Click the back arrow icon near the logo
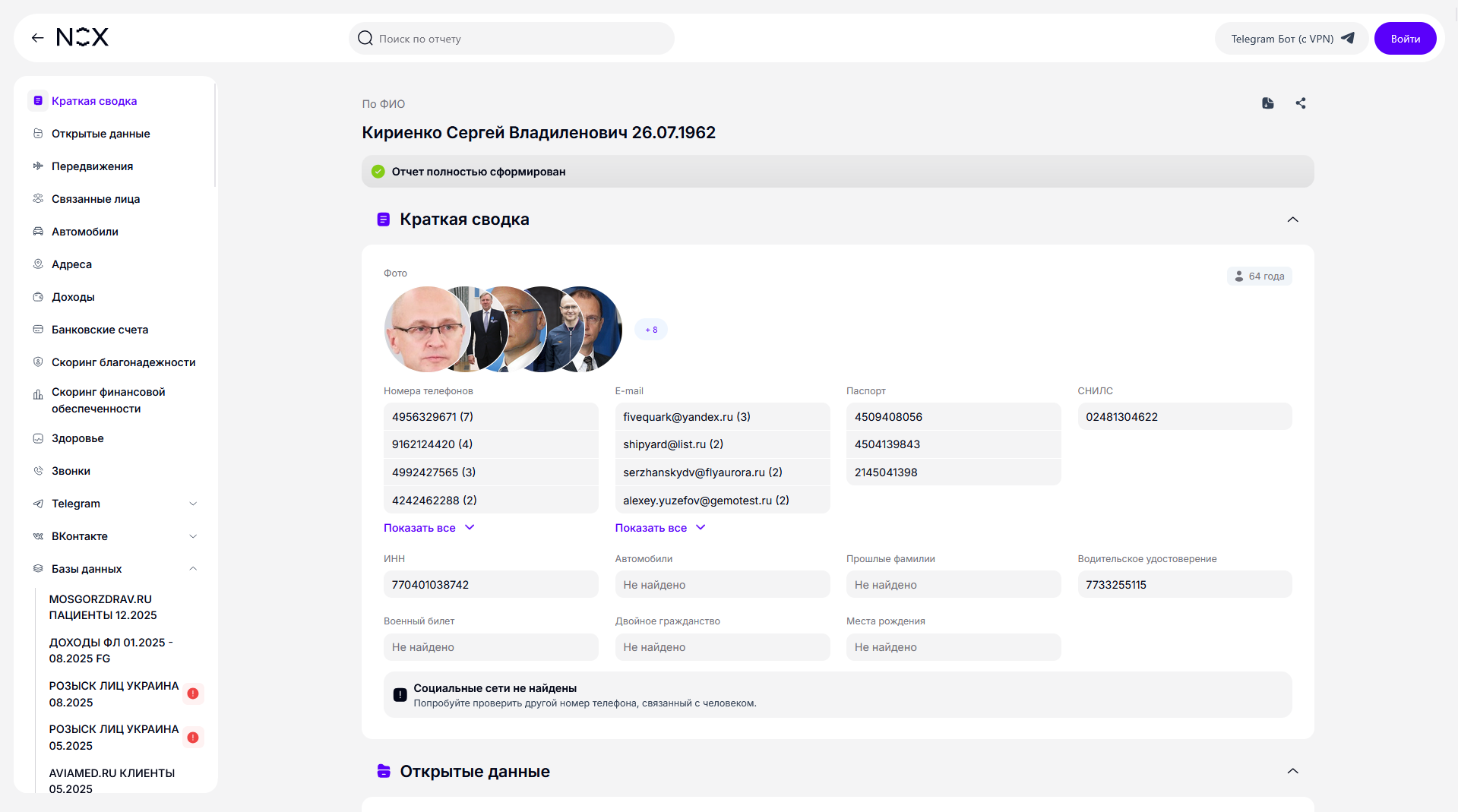The image size is (1458, 812). click(37, 38)
